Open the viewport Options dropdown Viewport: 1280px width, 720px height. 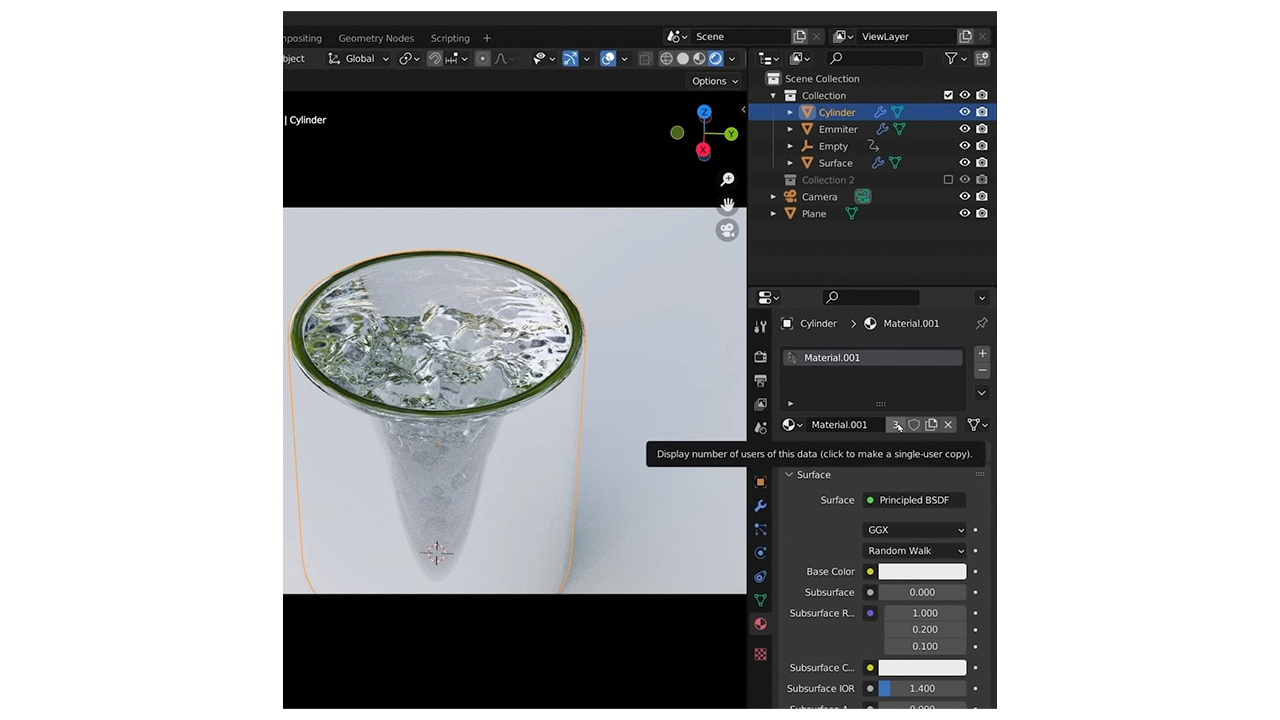coord(715,81)
